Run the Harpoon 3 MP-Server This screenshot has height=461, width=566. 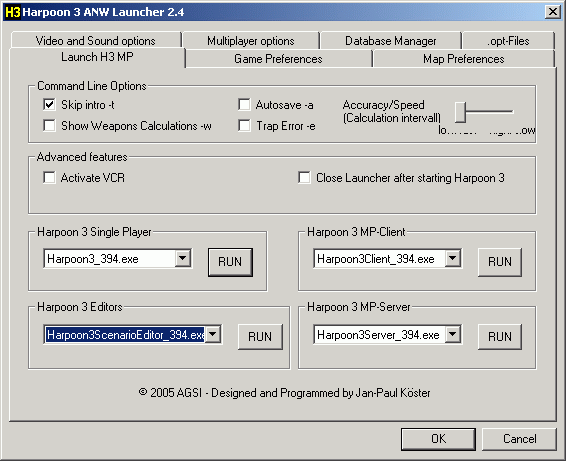[500, 337]
